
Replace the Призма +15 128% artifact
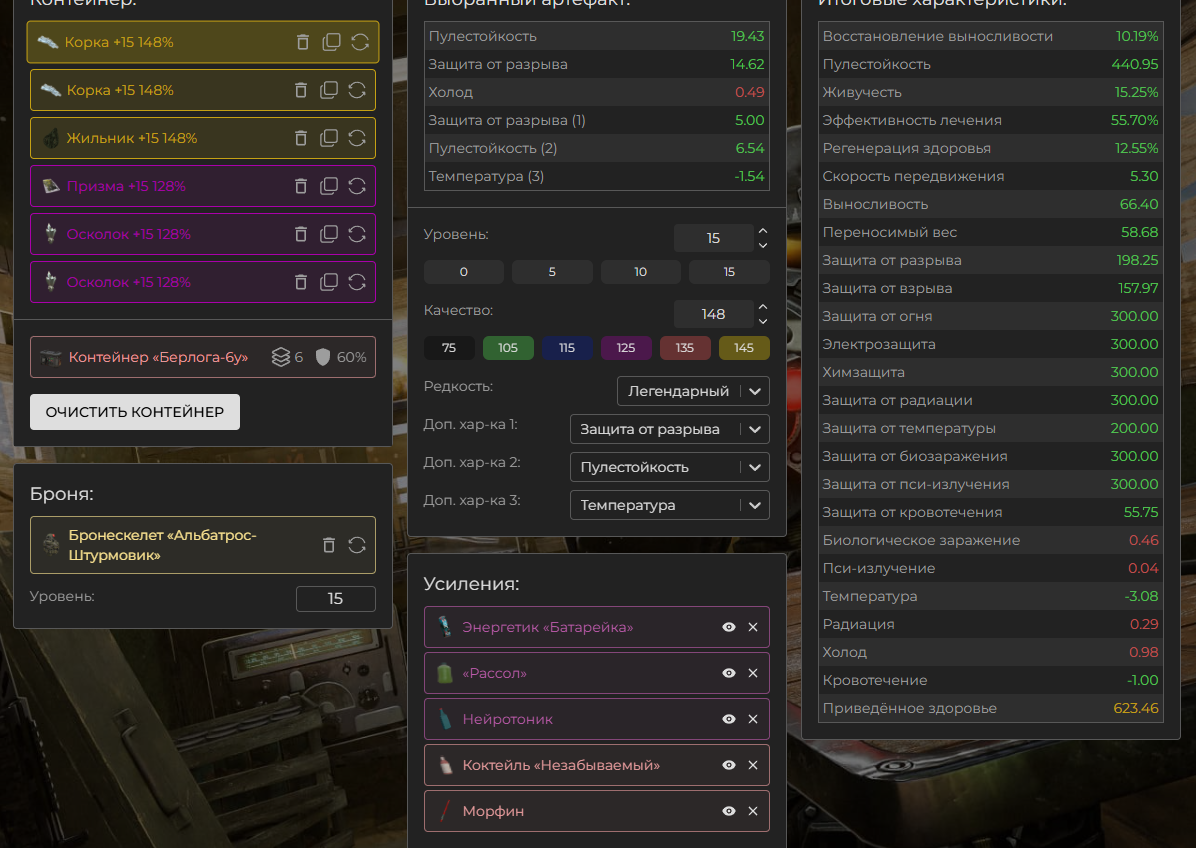[x=357, y=186]
